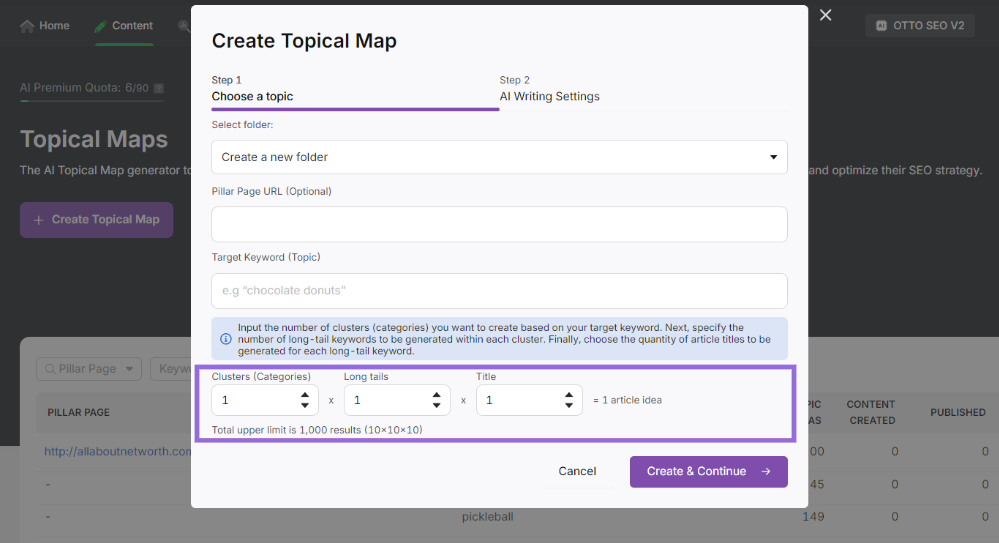Click the Pillar Page URL field
The width and height of the screenshot is (999, 543).
click(500, 224)
